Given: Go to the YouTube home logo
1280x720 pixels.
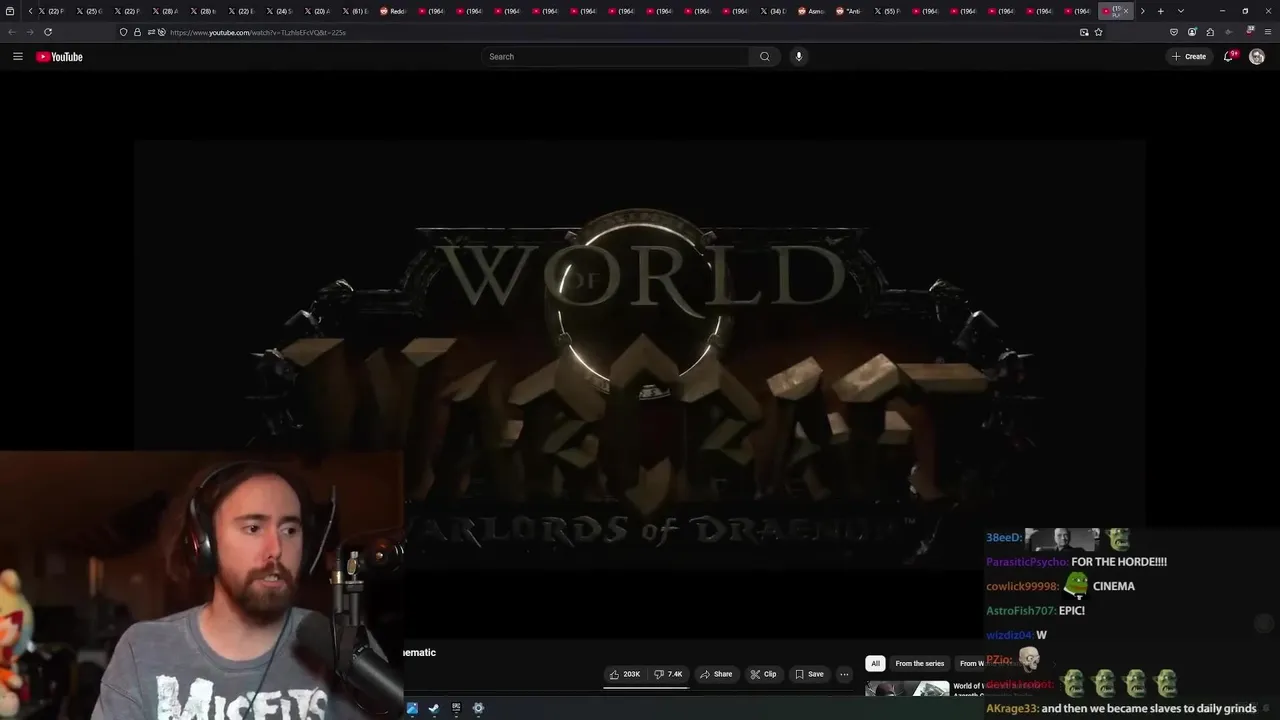Looking at the screenshot, I should coord(60,57).
